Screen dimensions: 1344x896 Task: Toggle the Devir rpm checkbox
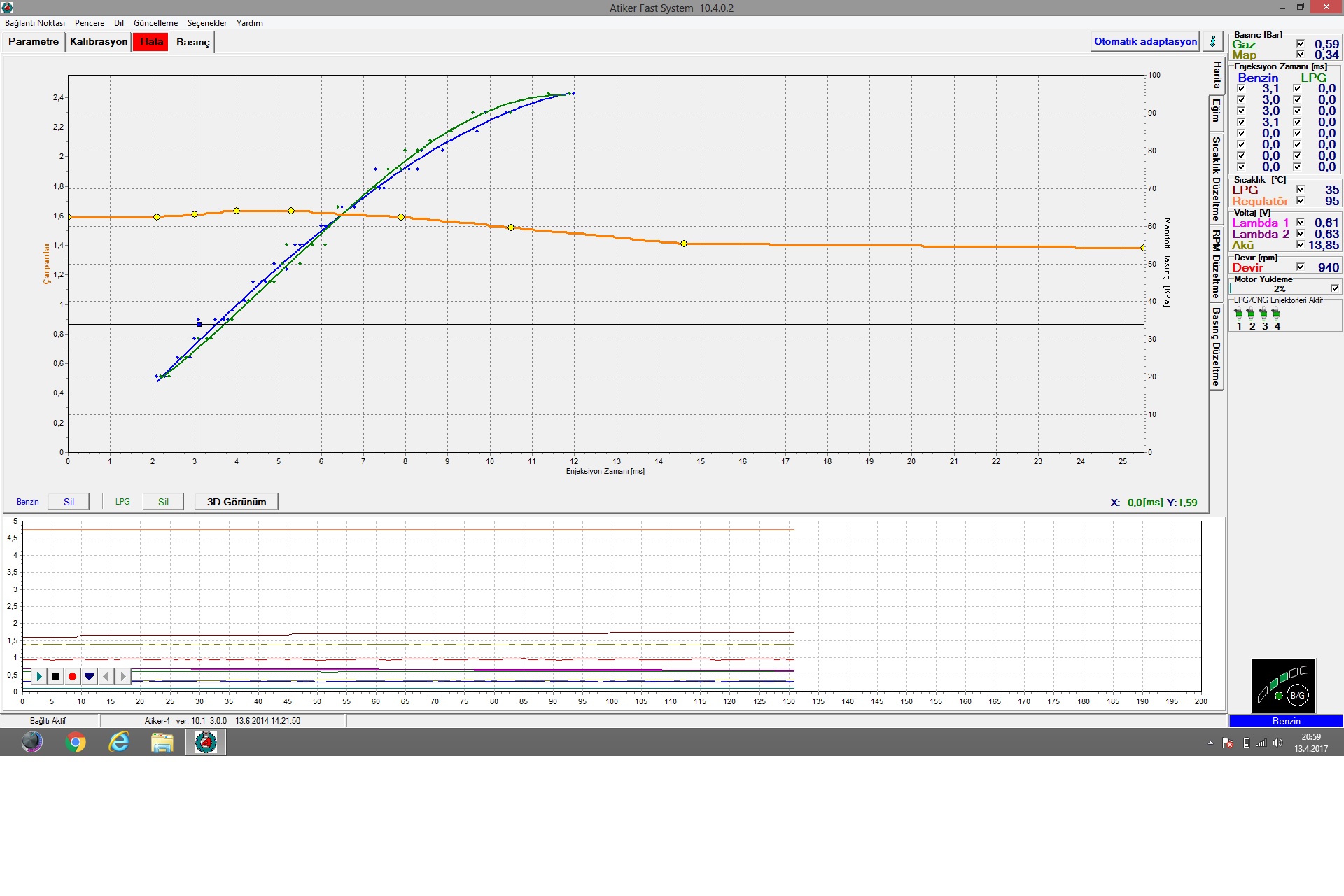[x=1301, y=267]
